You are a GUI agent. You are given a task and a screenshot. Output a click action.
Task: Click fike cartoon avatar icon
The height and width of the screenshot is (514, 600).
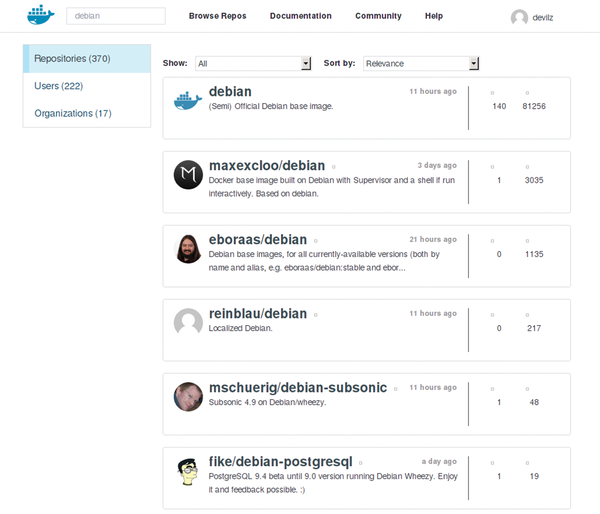(x=188, y=472)
